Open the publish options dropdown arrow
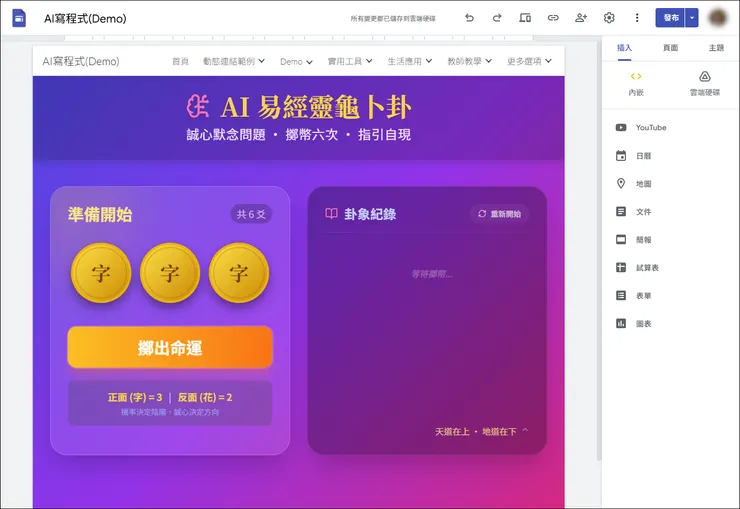Viewport: 740px width, 509px height. point(692,18)
